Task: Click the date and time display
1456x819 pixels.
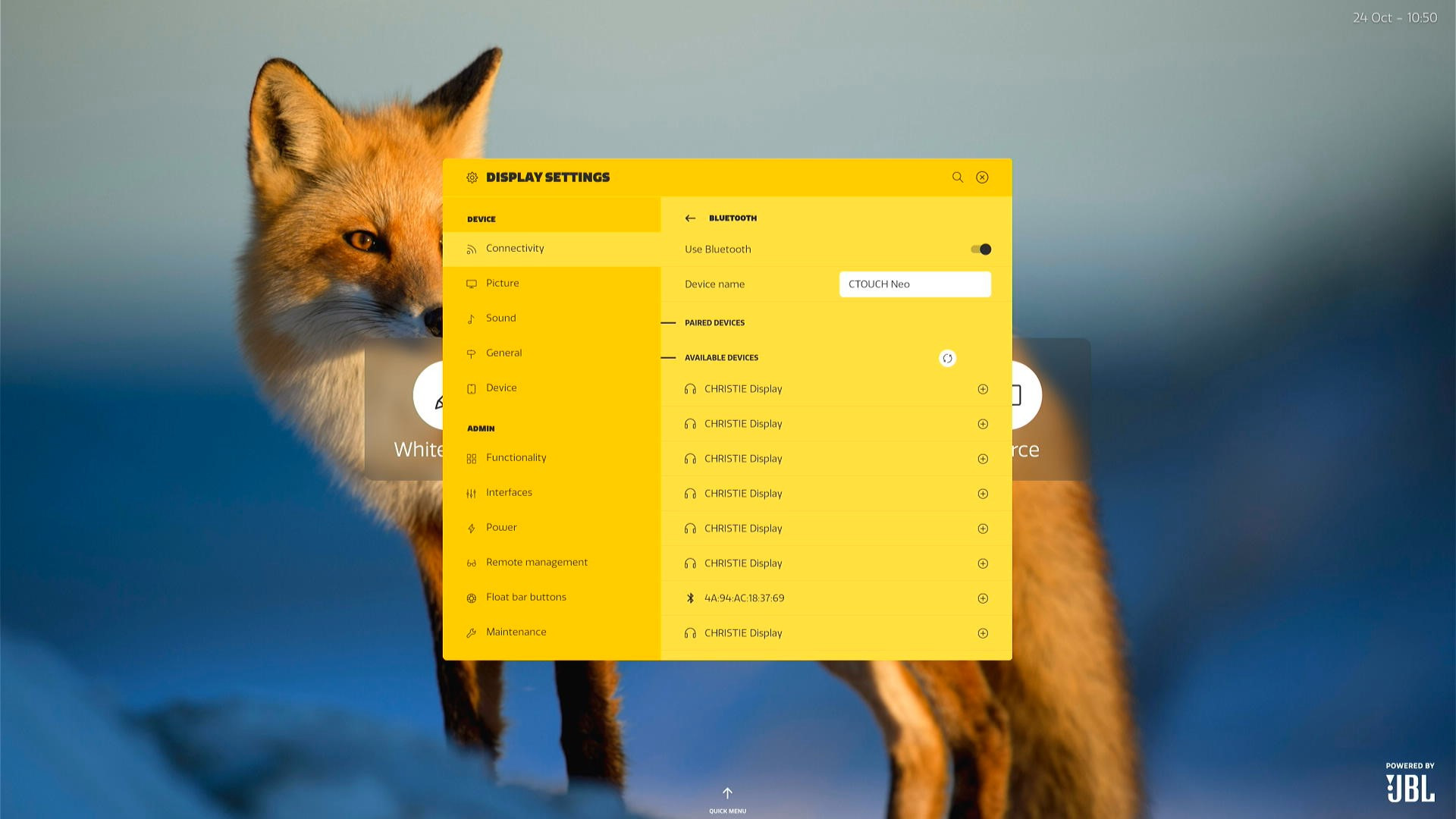Action: (1395, 17)
